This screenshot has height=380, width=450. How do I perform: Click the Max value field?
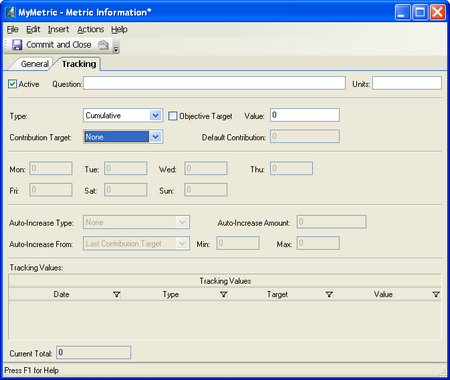click(318, 243)
